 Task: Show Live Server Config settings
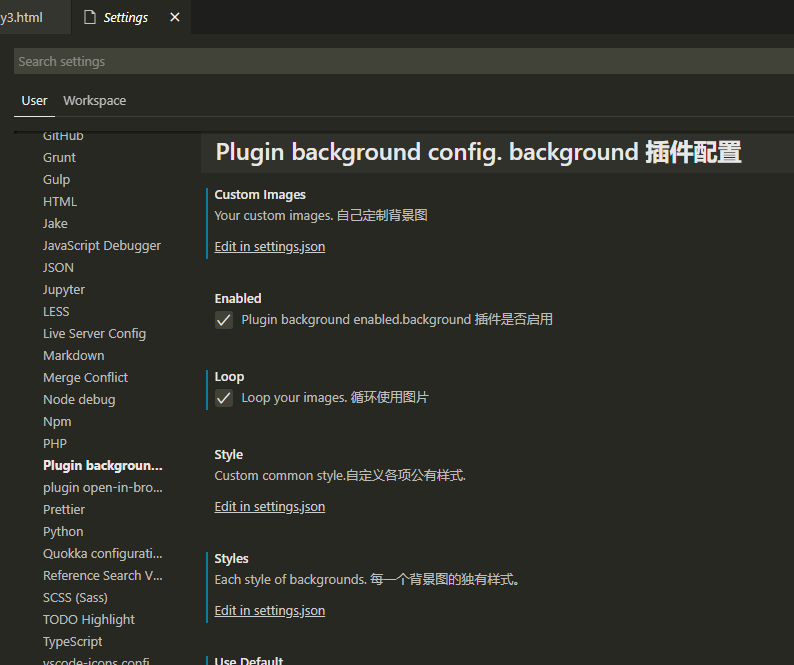[95, 334]
